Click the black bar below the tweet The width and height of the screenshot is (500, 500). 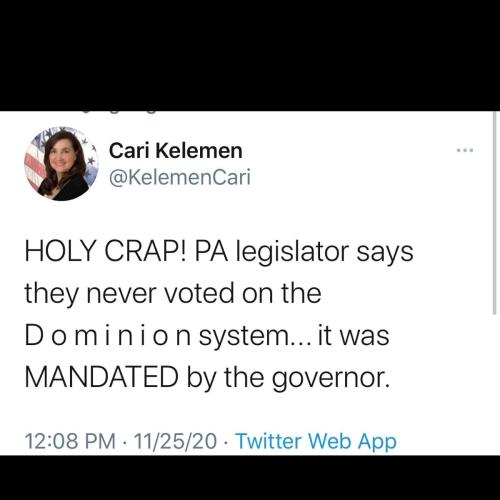click(250, 478)
